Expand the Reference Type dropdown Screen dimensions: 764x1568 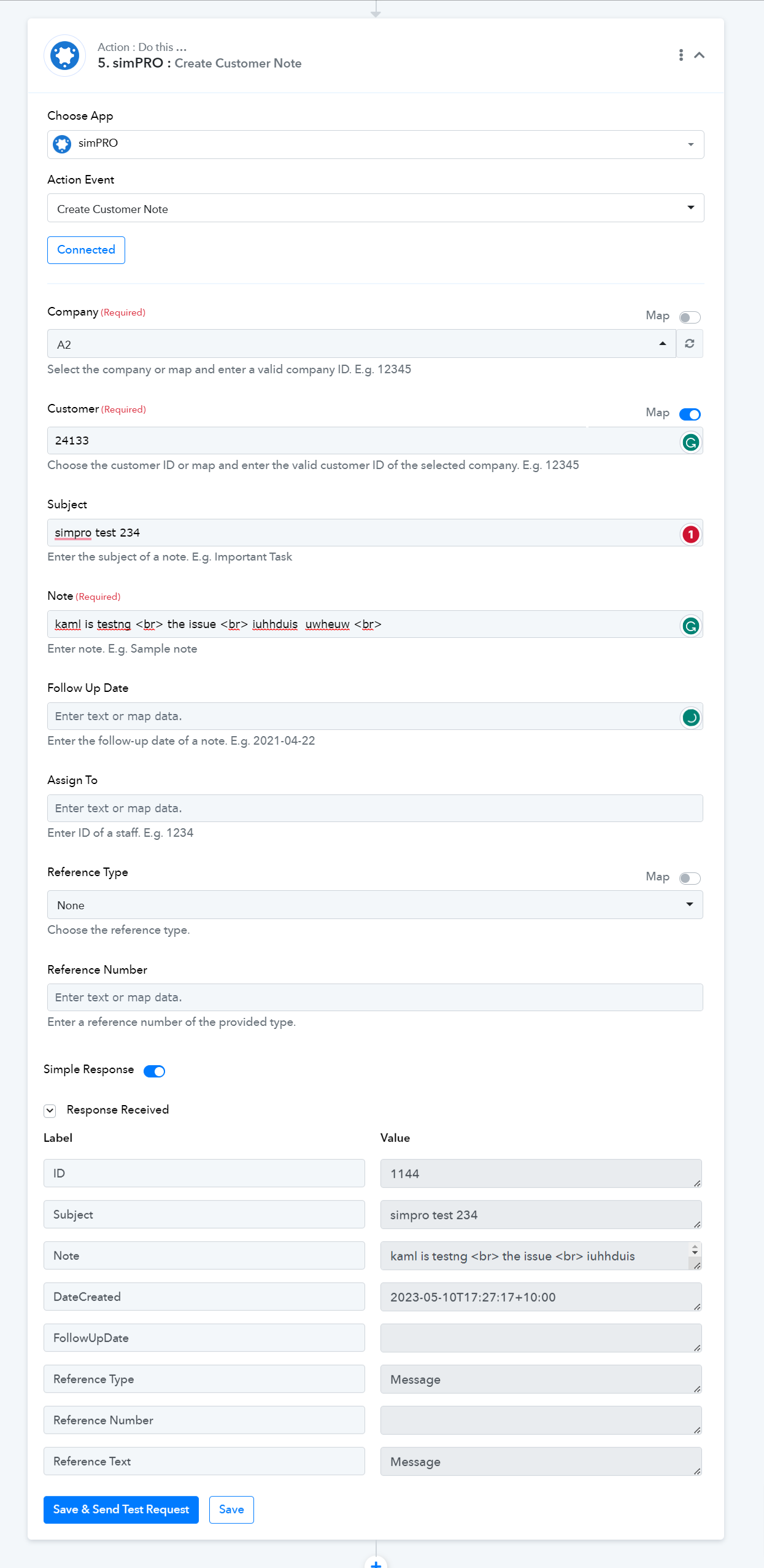click(x=375, y=905)
